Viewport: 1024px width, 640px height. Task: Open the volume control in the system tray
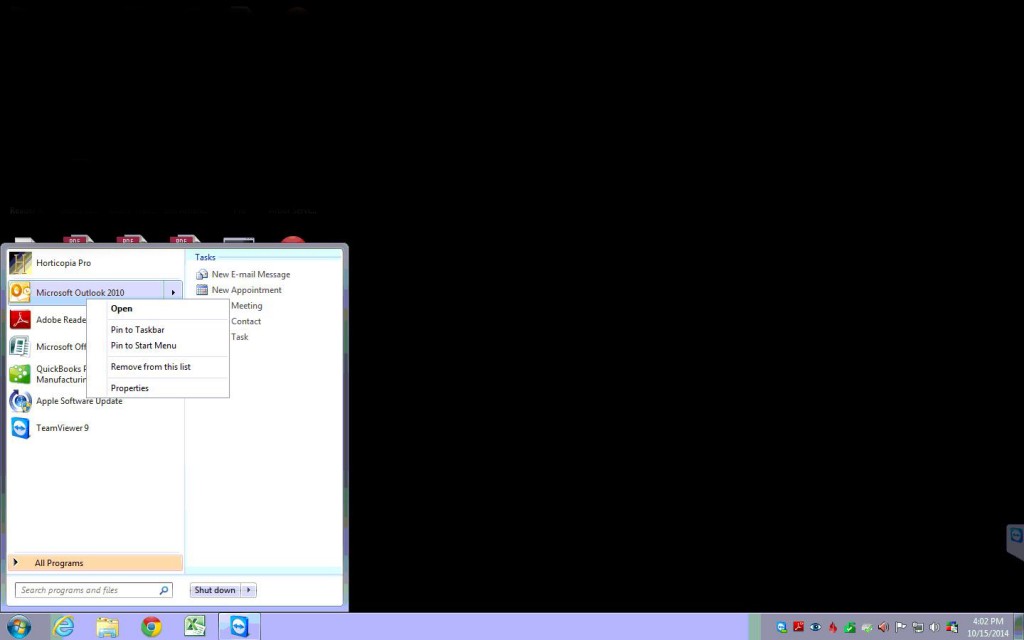tap(934, 628)
